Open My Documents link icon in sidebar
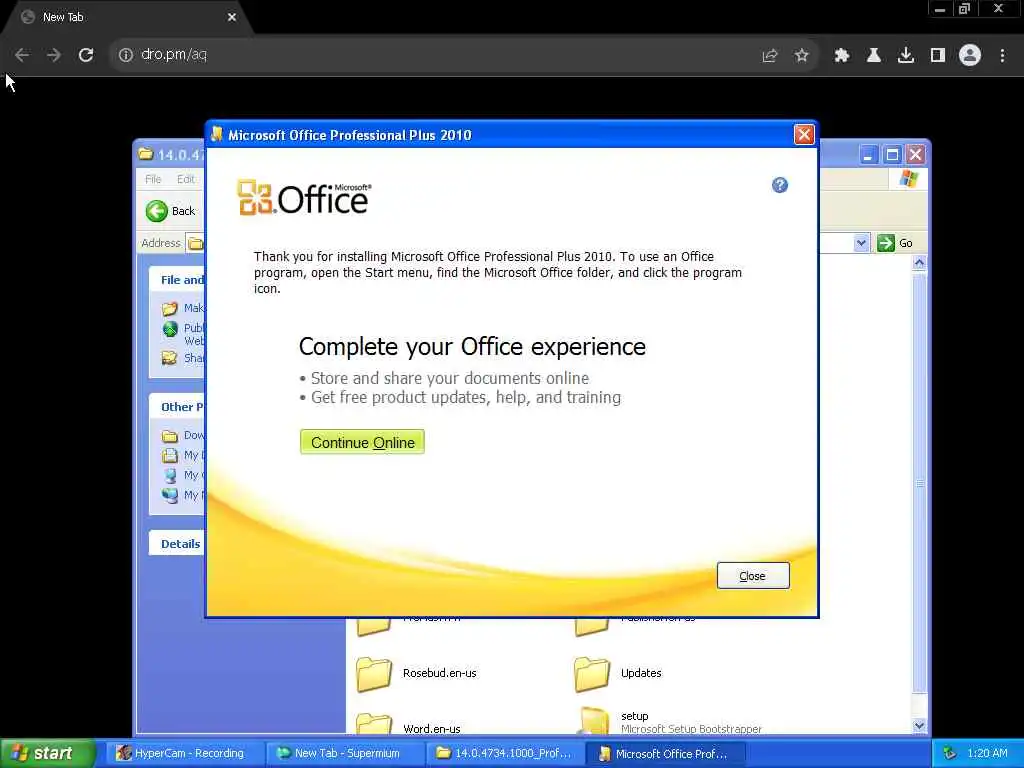1024x768 pixels. click(x=170, y=455)
